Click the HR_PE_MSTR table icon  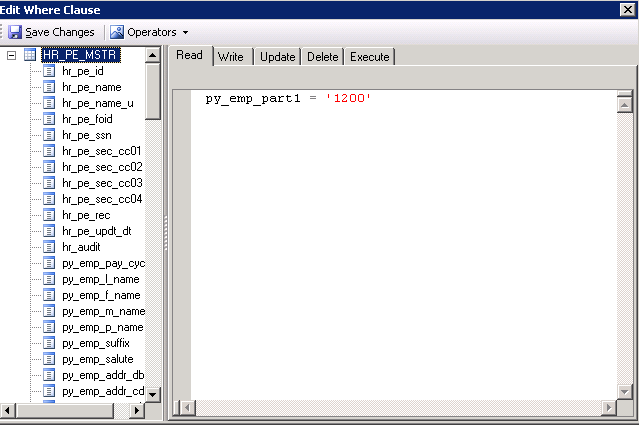point(30,55)
